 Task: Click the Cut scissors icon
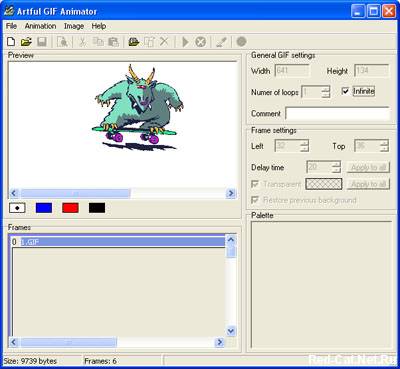point(82,42)
